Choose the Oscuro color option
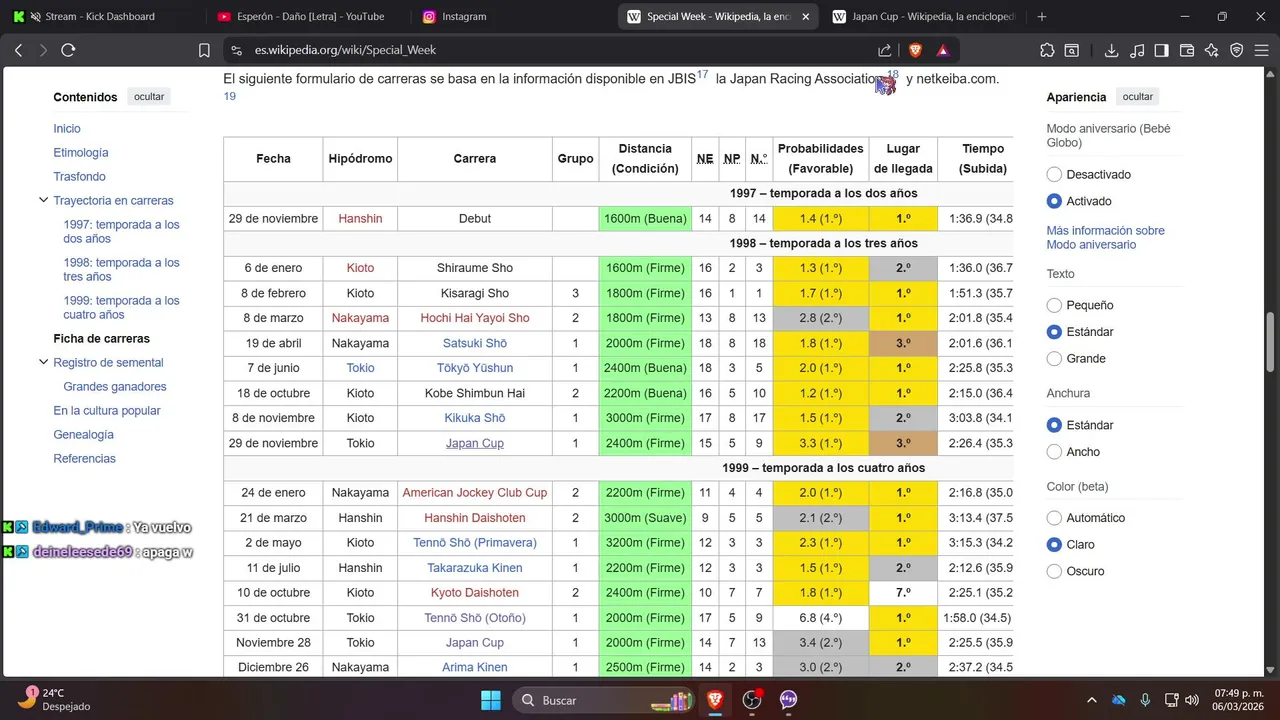The width and height of the screenshot is (1280, 720). click(1054, 572)
